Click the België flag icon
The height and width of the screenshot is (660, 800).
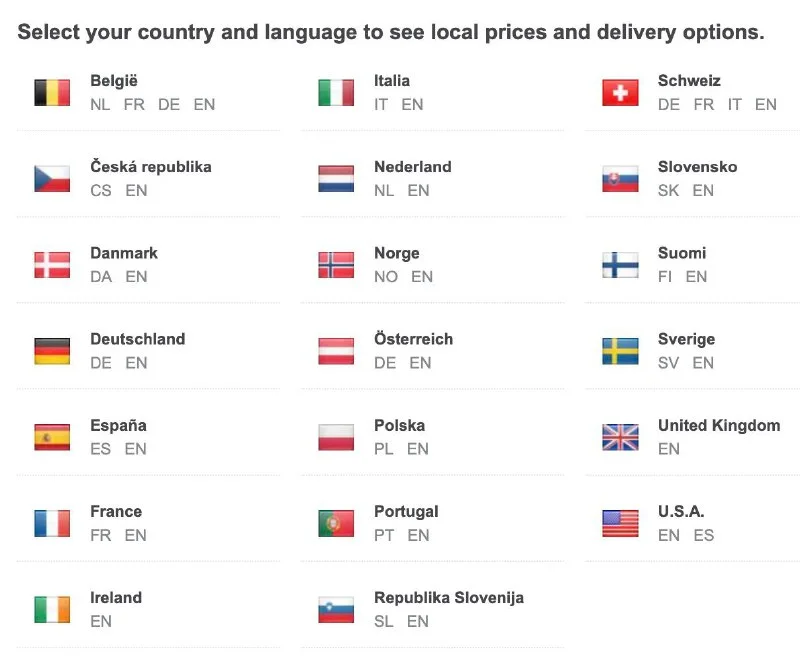52,93
